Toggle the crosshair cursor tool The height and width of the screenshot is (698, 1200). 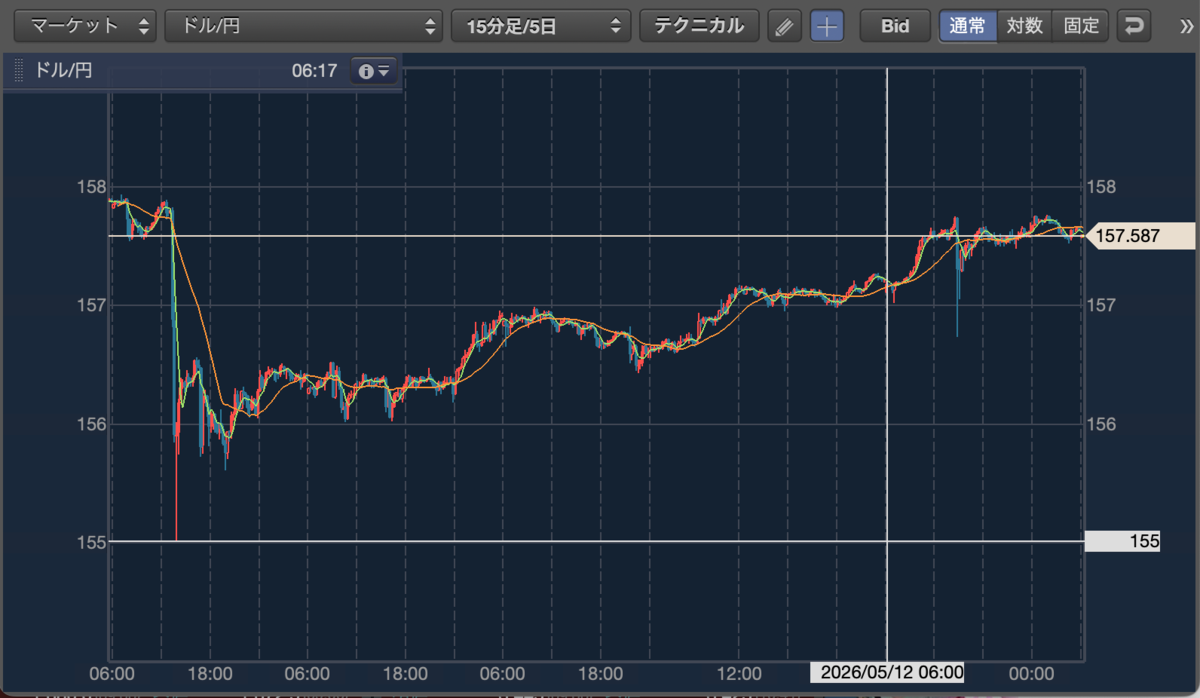point(826,27)
